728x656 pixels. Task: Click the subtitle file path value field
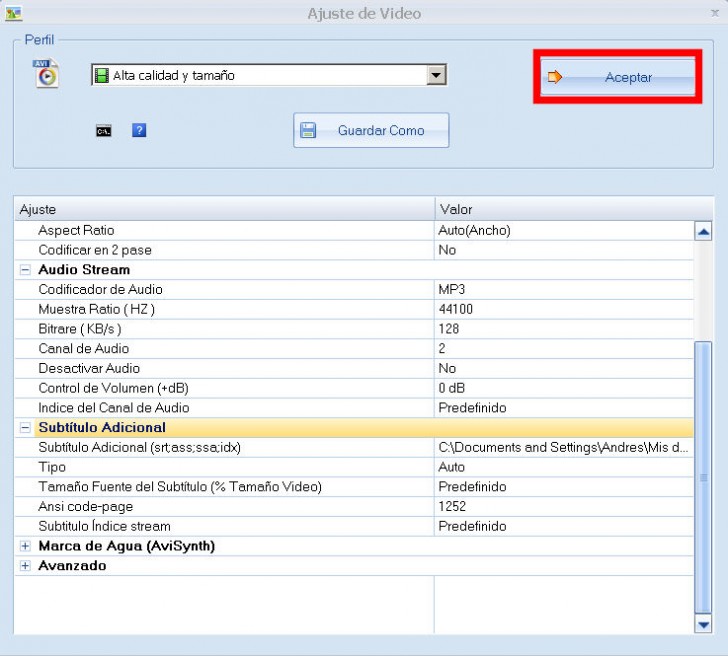pos(563,447)
